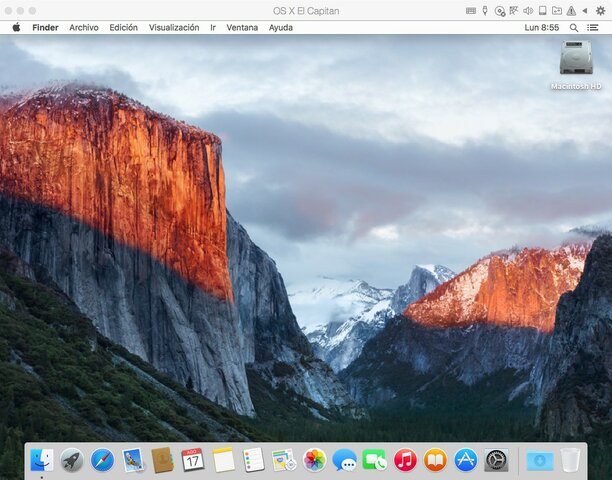The image size is (612, 480).
Task: Click warning triangle icon in VM title bar
Action: click(x=571, y=11)
